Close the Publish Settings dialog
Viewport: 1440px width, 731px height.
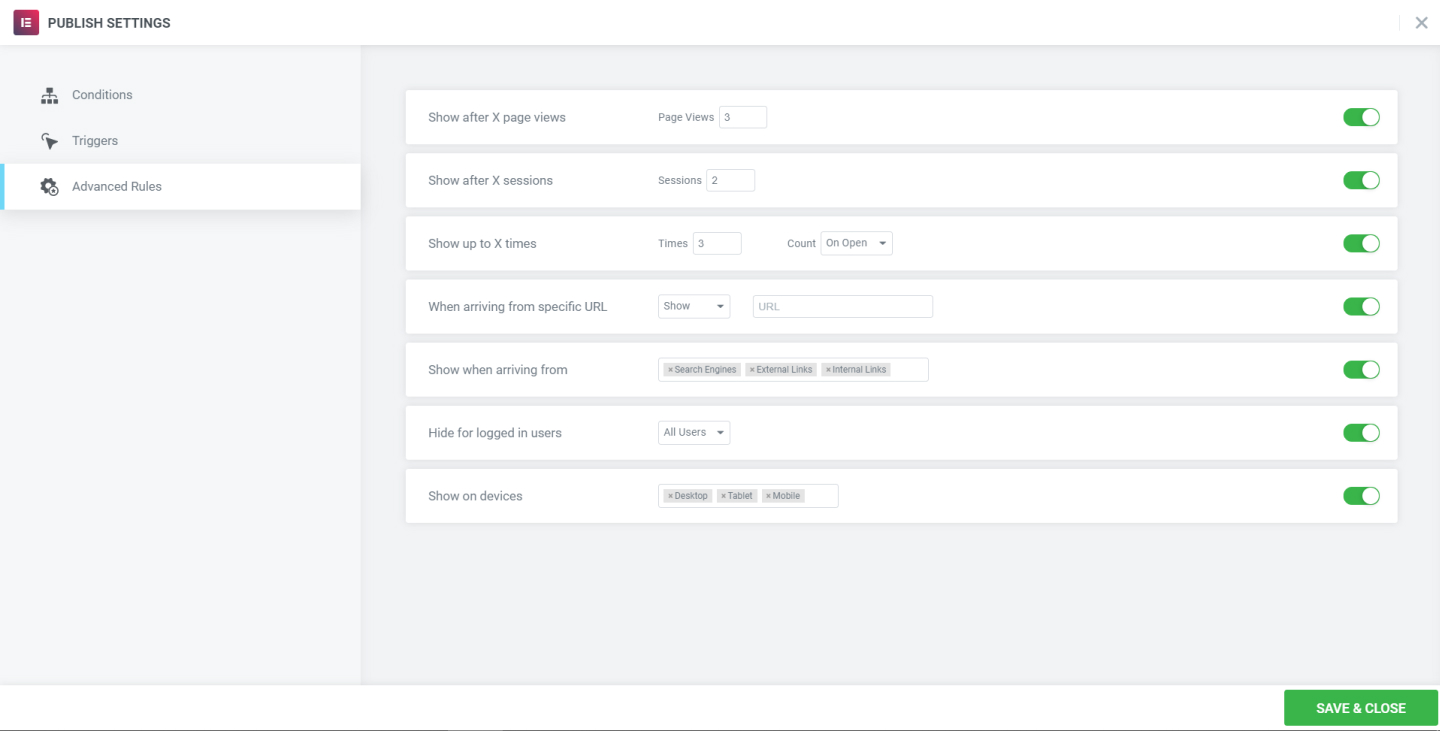(1421, 23)
